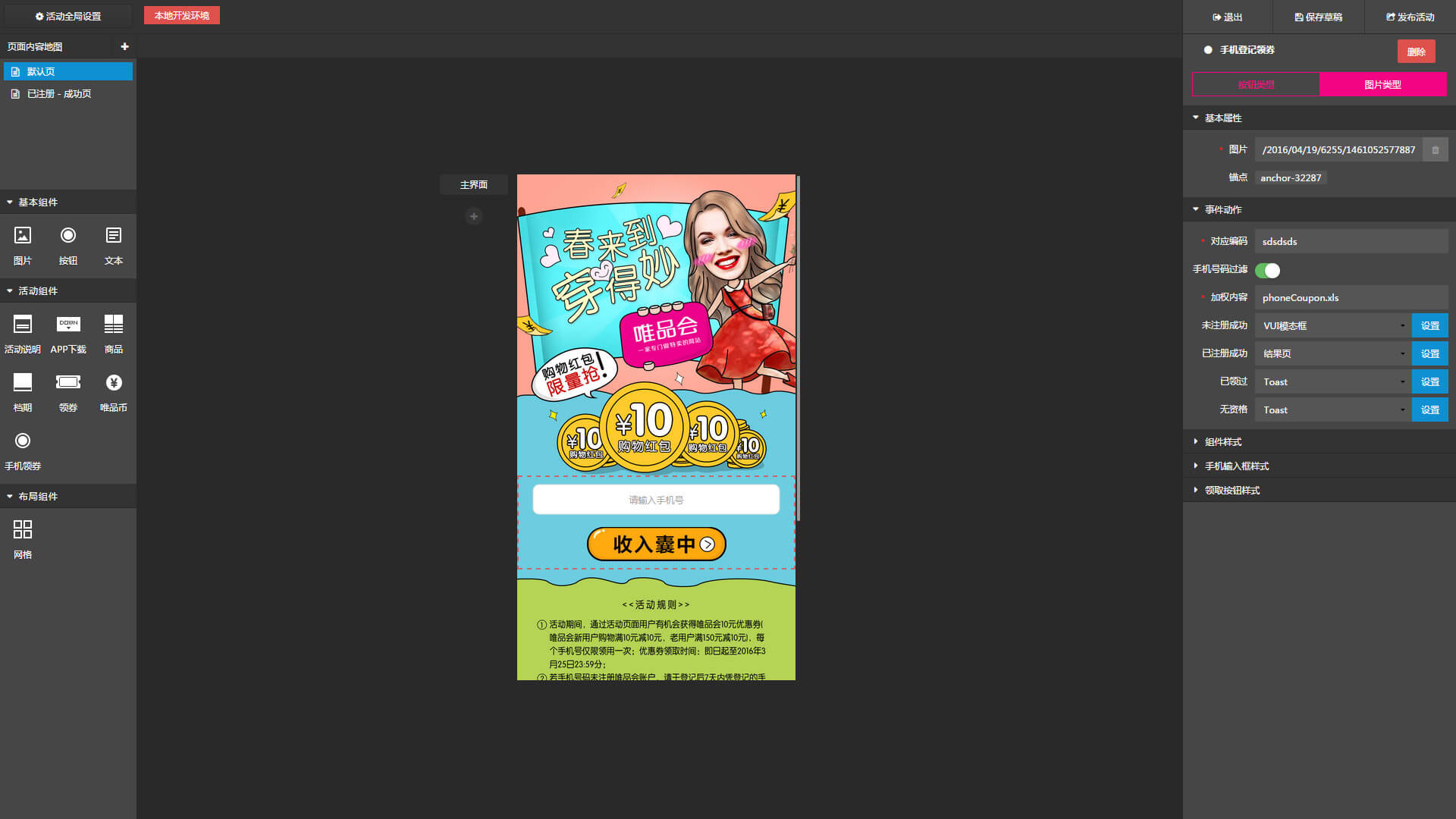Click 设置 next to 已注册成功

[x=1430, y=353]
